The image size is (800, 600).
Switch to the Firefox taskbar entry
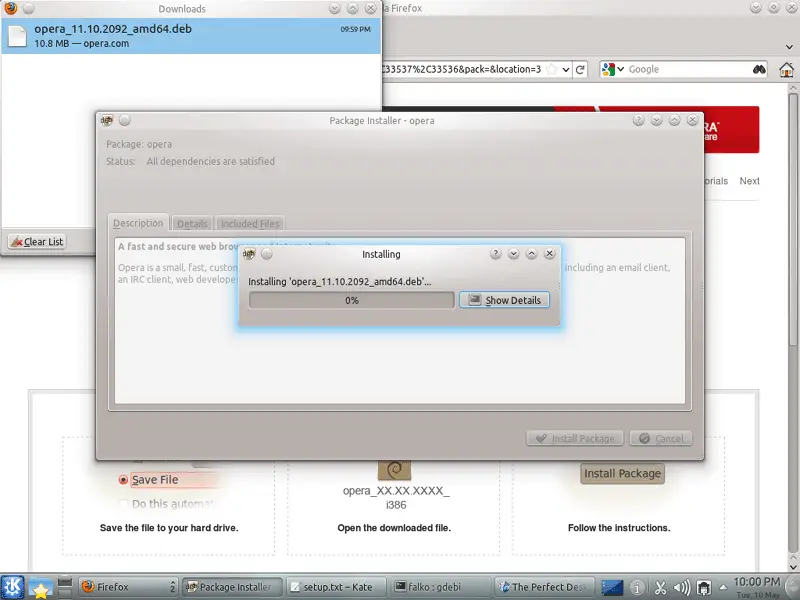tap(128, 587)
